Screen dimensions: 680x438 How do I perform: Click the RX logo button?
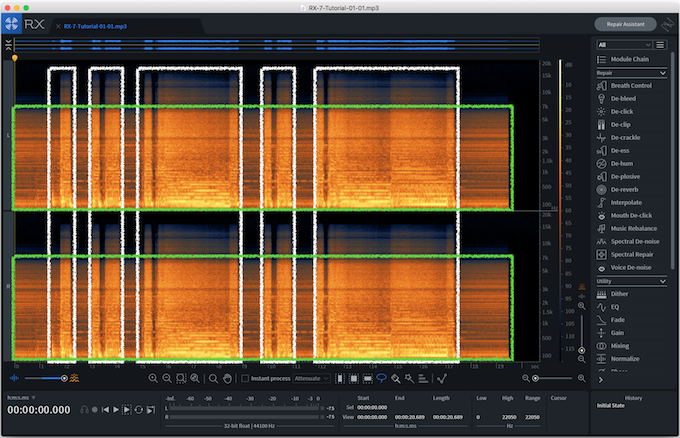(12, 24)
